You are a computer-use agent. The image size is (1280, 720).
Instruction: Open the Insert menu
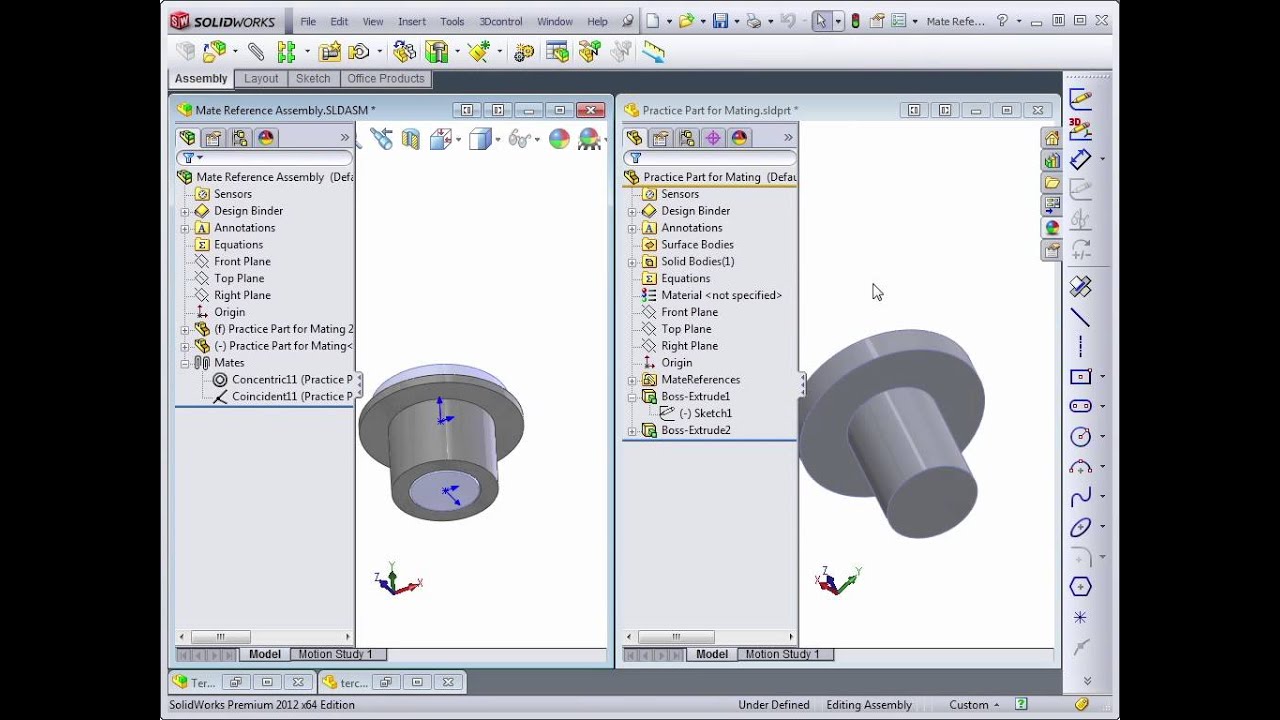(412, 21)
